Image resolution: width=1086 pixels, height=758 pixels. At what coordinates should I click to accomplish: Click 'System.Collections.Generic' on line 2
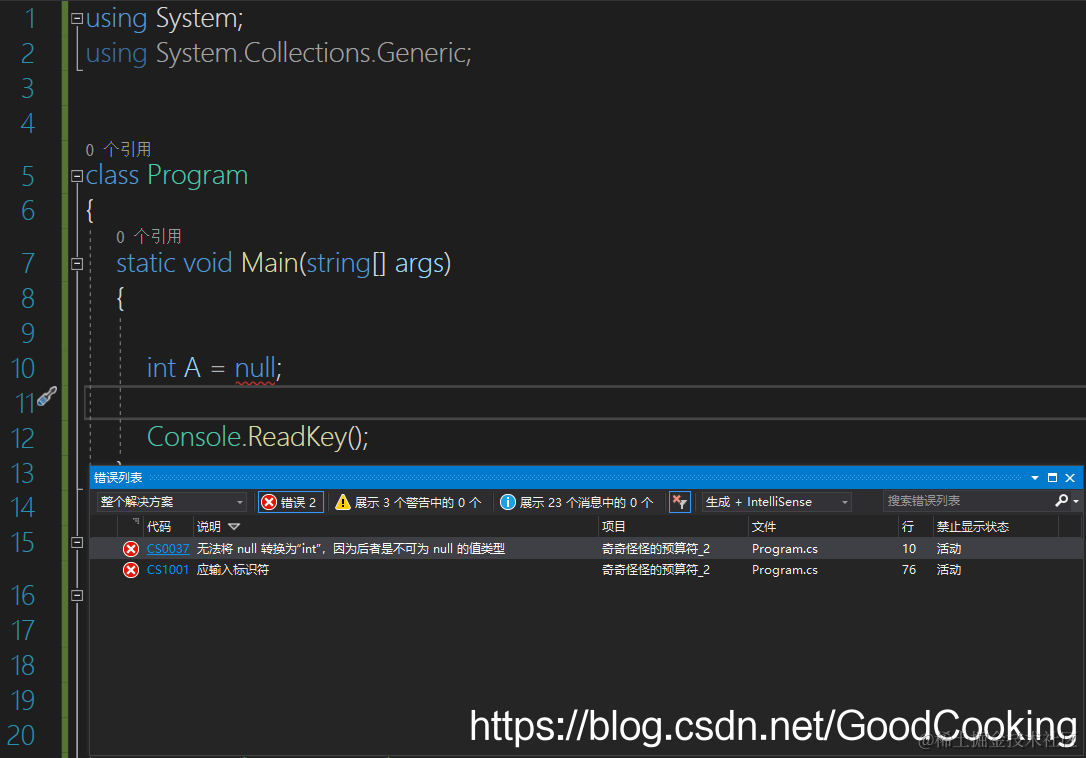click(310, 53)
